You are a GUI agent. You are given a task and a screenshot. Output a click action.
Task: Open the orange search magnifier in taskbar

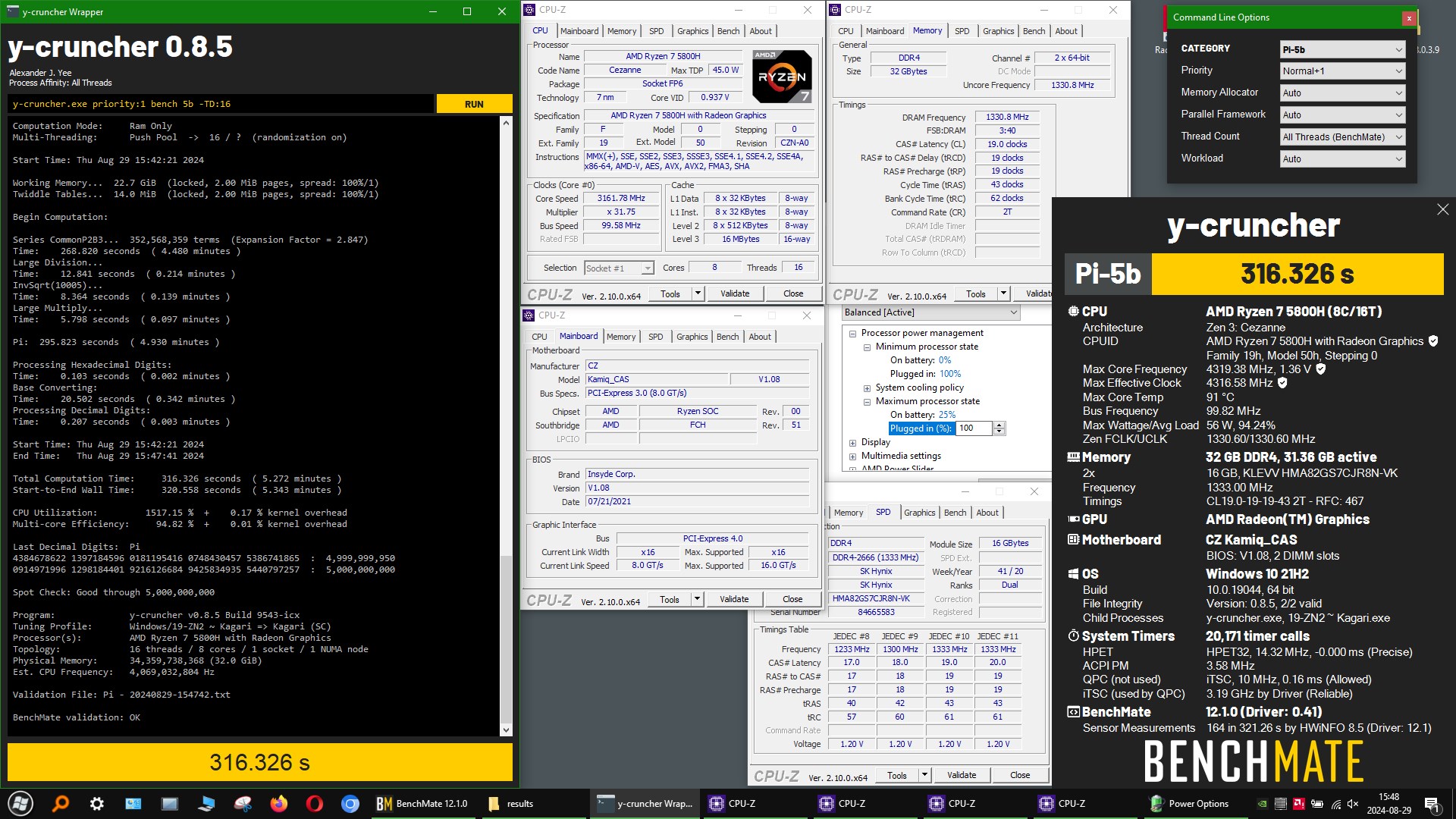(61, 803)
